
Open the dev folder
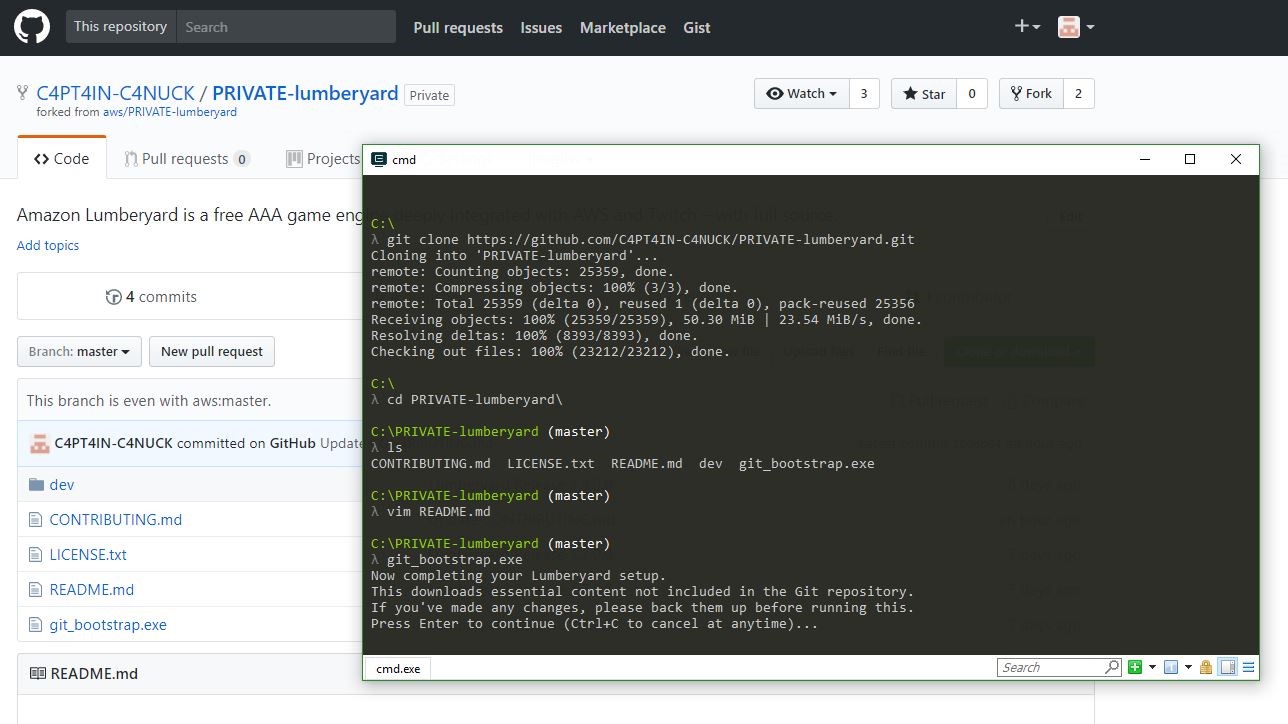pos(62,484)
